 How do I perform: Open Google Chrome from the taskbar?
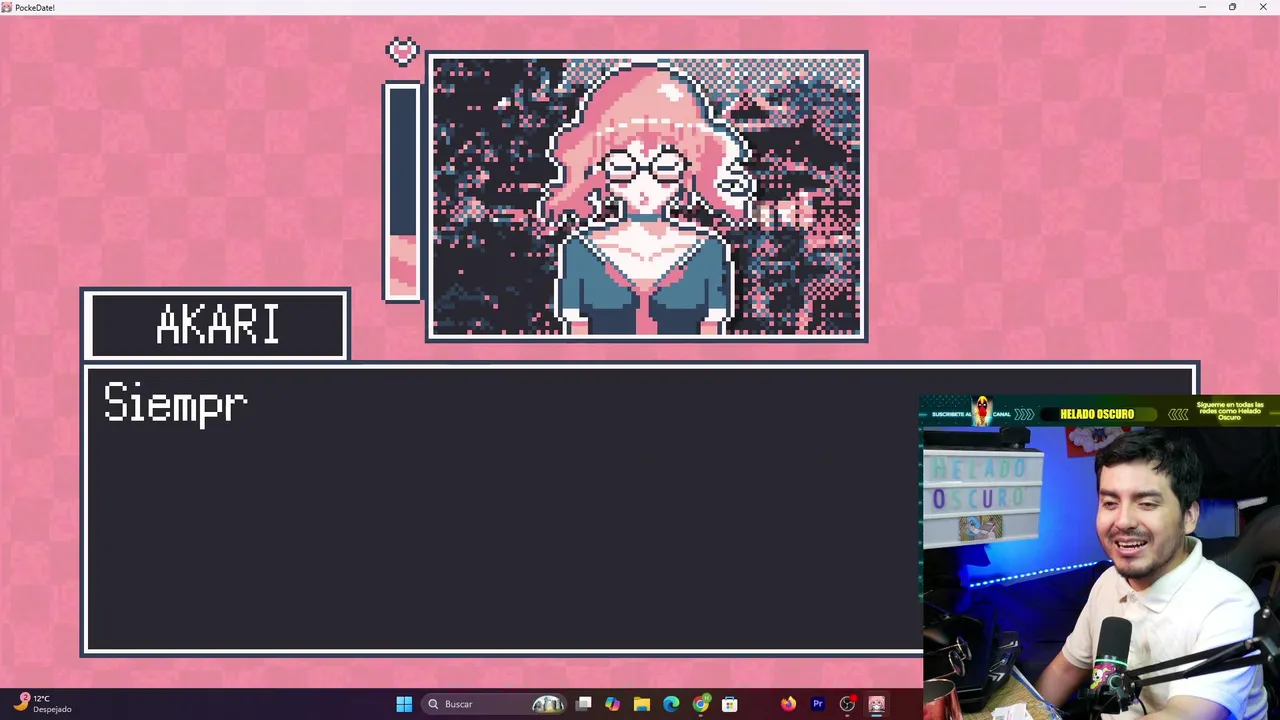click(x=701, y=704)
